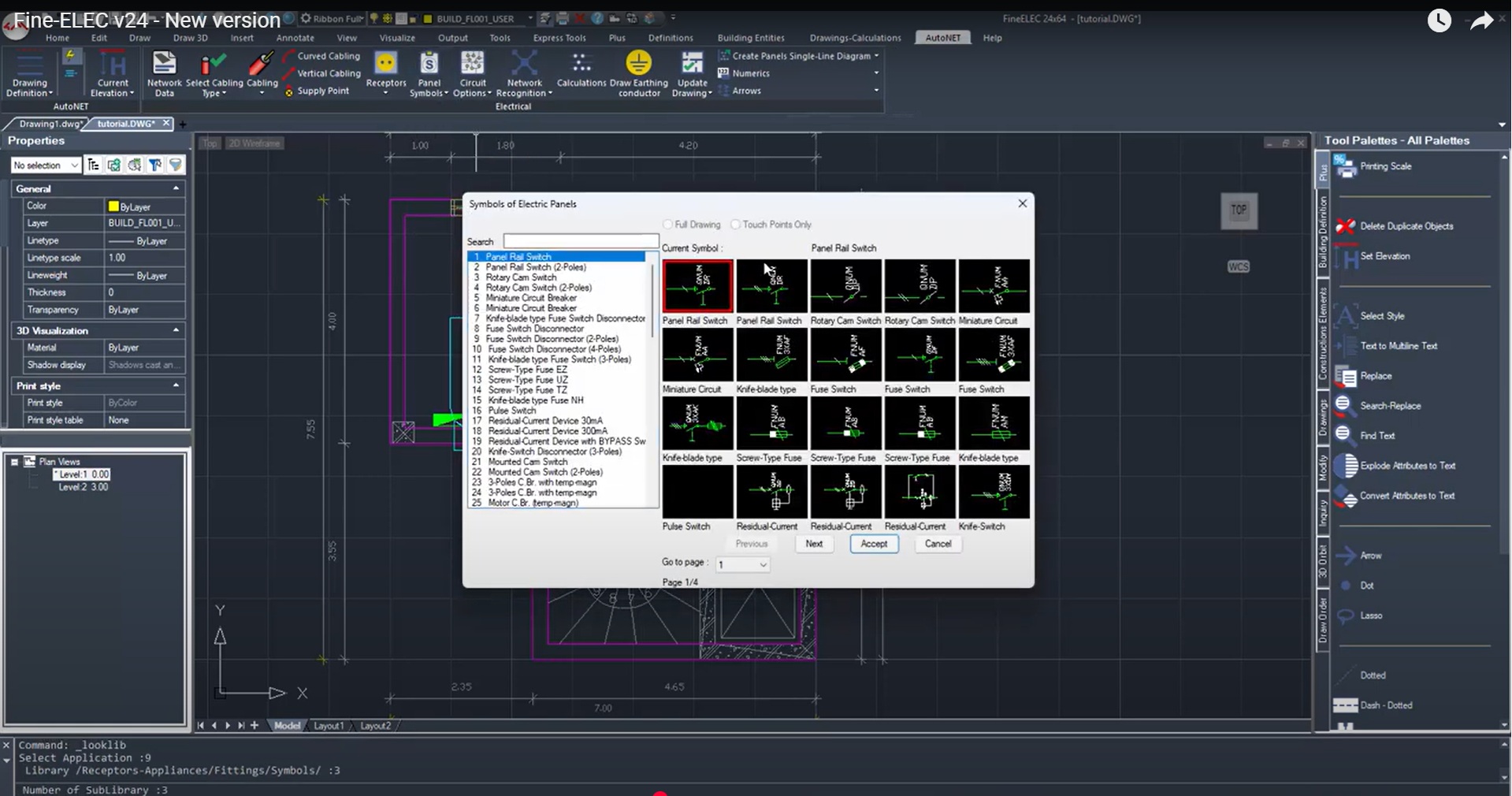Open the No selection dropdown in Properties

[x=46, y=166]
